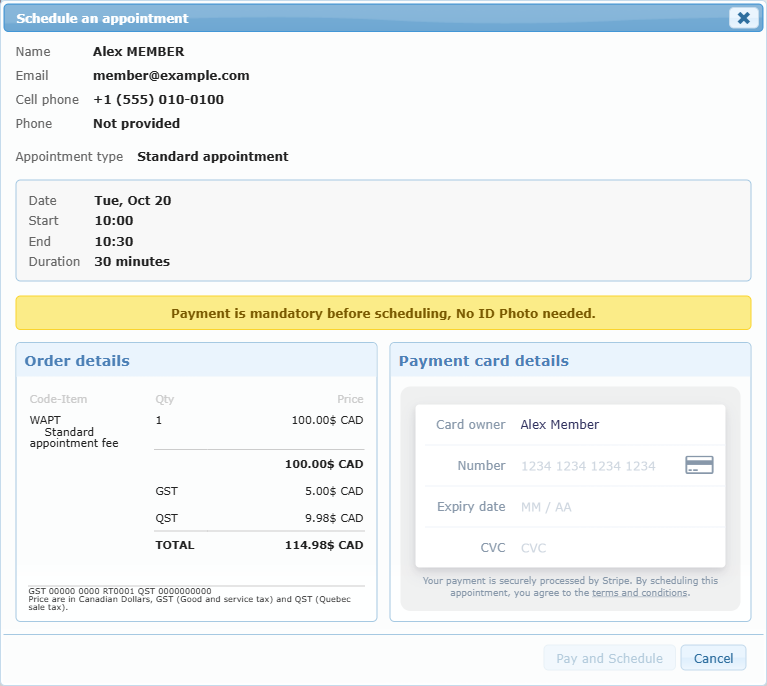This screenshot has height=686, width=767.
Task: Close the Schedule an appointment dialog
Action: pyautogui.click(x=744, y=18)
